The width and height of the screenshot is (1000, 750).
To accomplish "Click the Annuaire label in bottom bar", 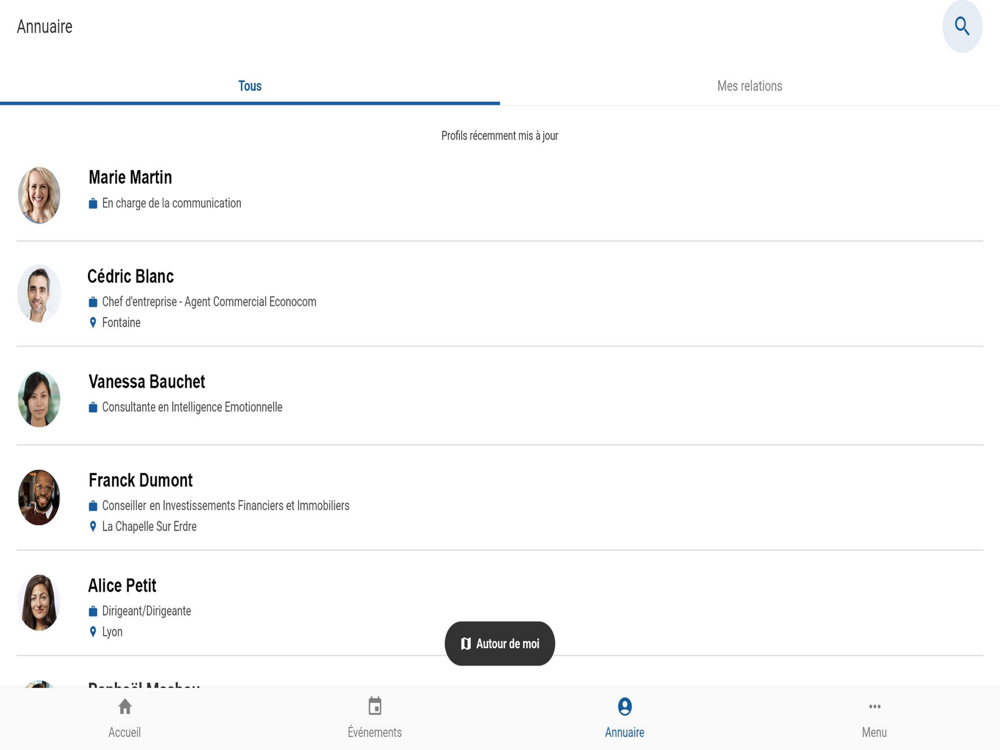I will point(624,732).
